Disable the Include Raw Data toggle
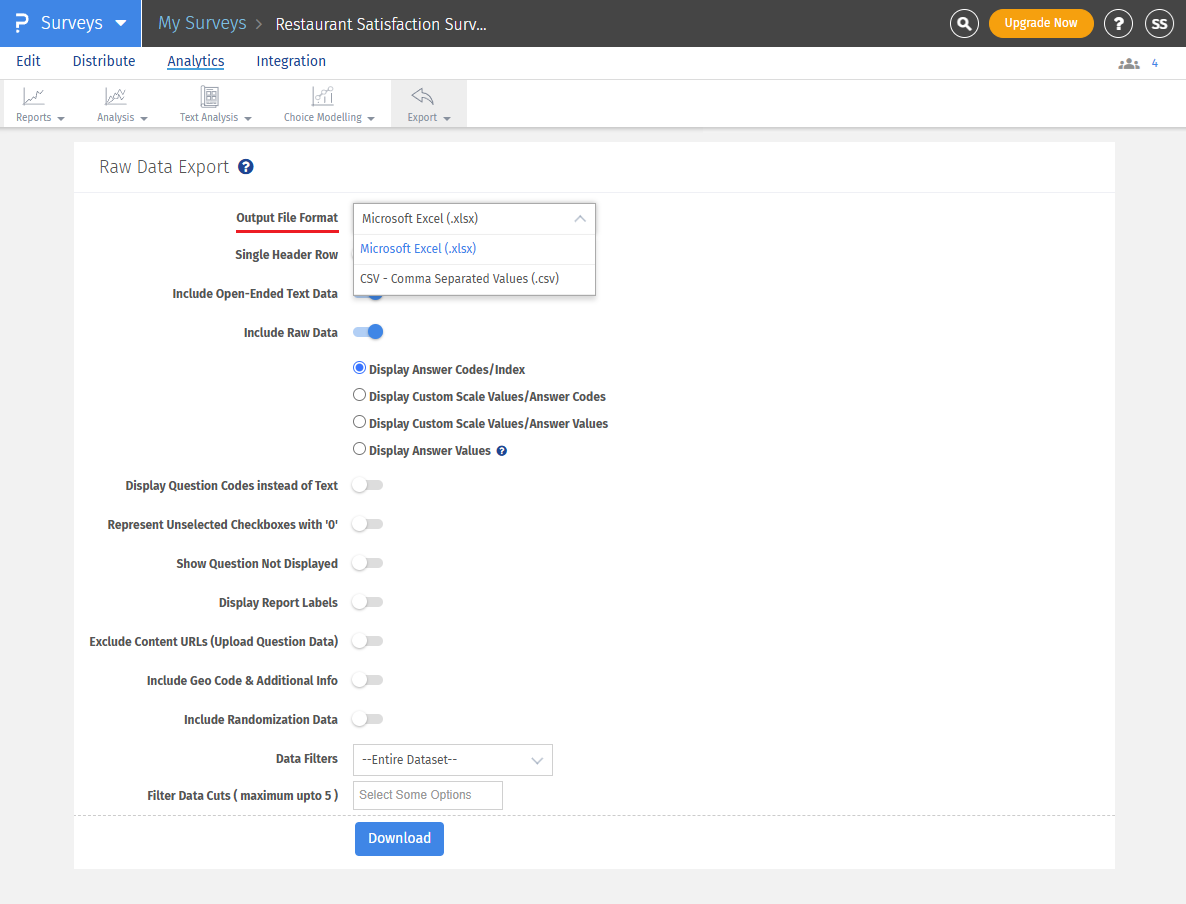 pos(367,331)
